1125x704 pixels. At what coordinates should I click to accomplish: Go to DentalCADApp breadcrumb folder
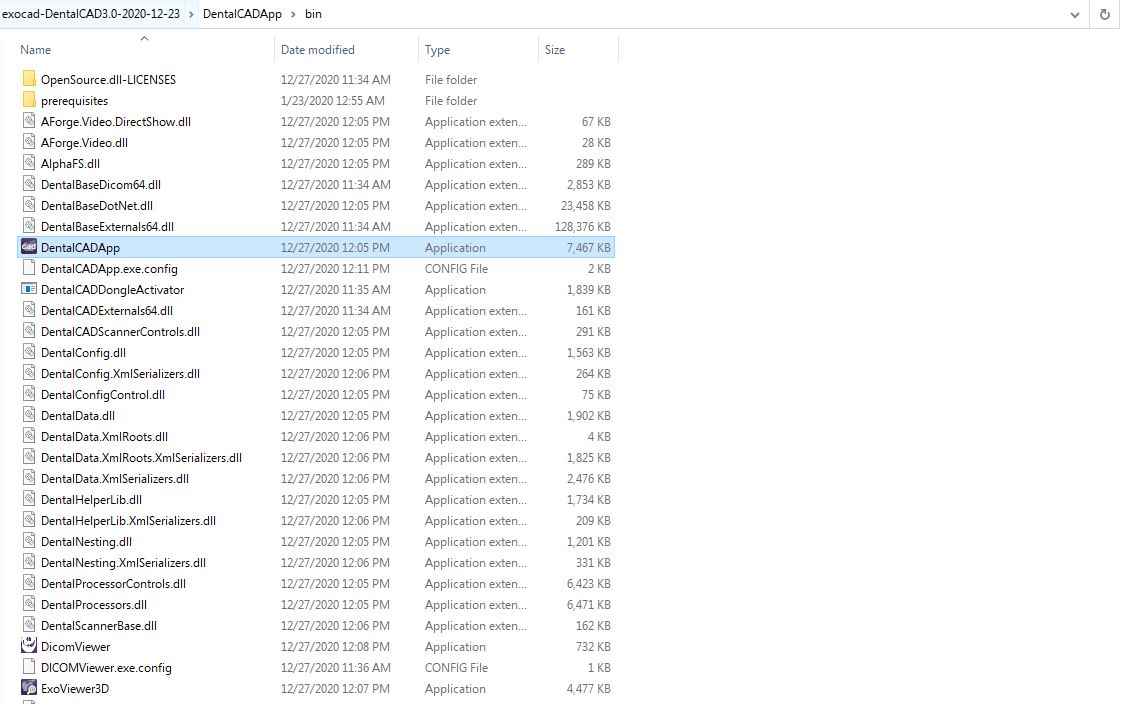click(x=243, y=14)
